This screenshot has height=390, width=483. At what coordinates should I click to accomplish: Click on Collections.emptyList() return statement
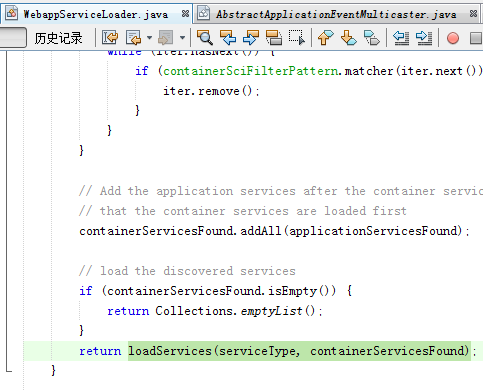214,311
